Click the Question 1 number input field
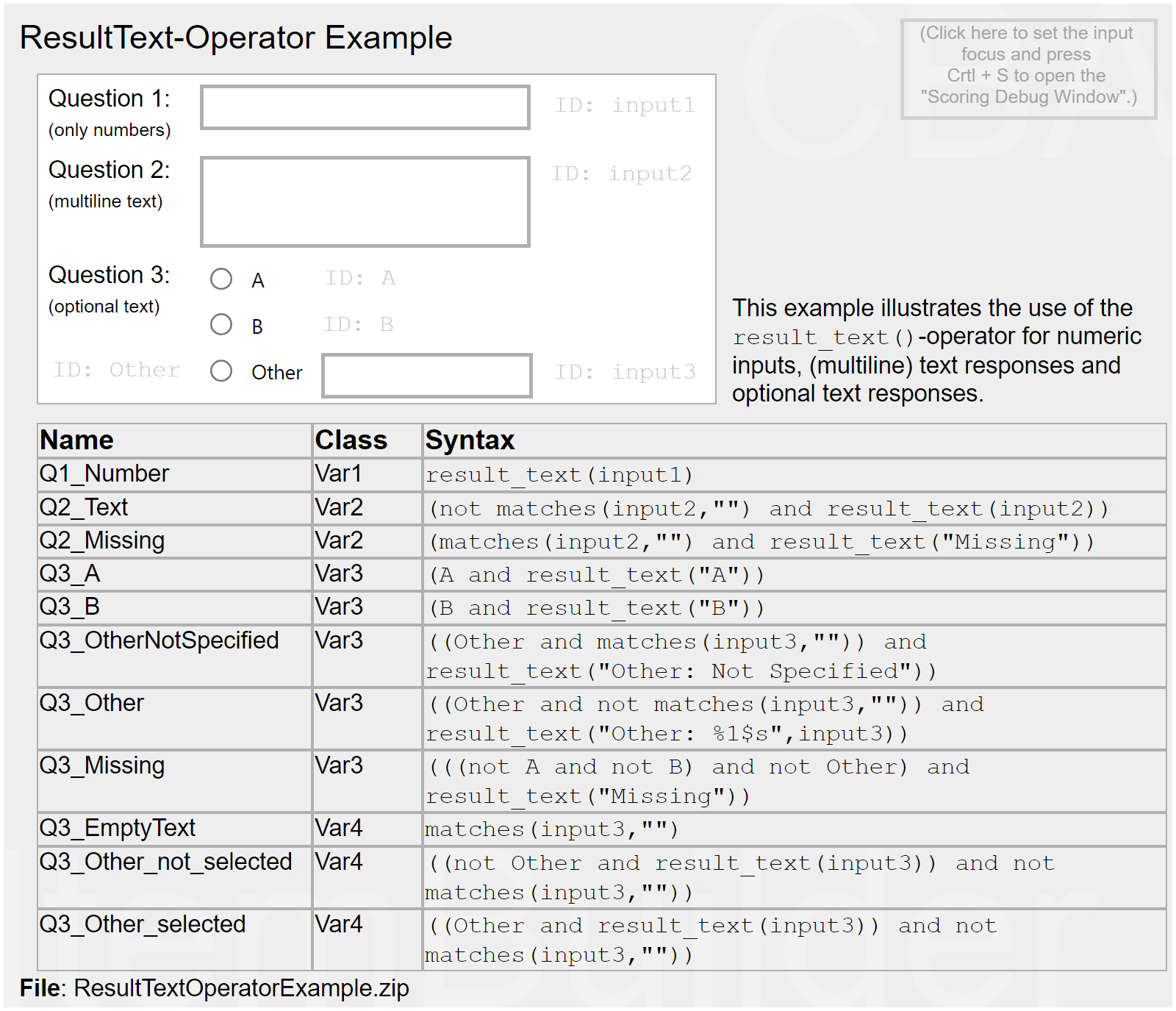Screen dimensions: 1176x1011 coord(365,107)
